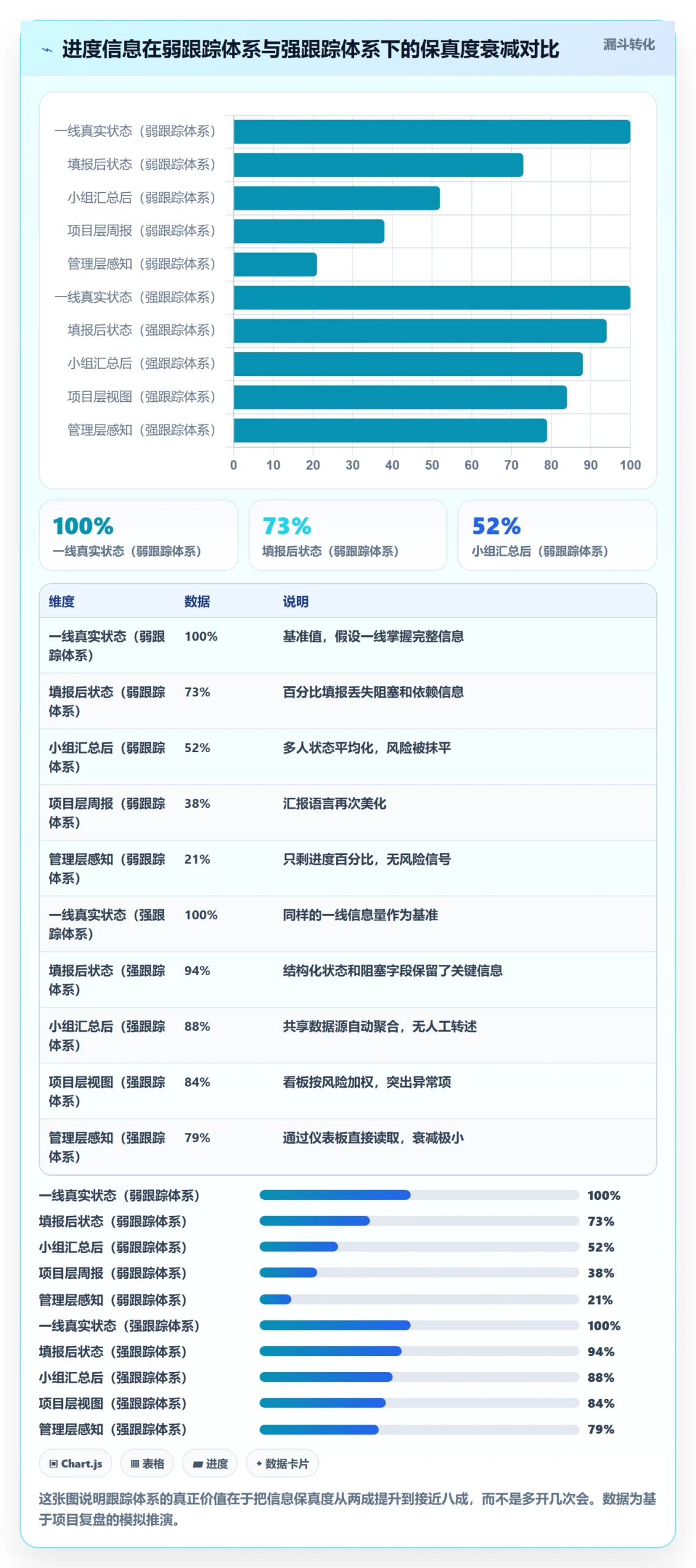
Task: Click the footer note 这张图说明跟踪体系的真正价值…
Action: pyautogui.click(x=348, y=1509)
